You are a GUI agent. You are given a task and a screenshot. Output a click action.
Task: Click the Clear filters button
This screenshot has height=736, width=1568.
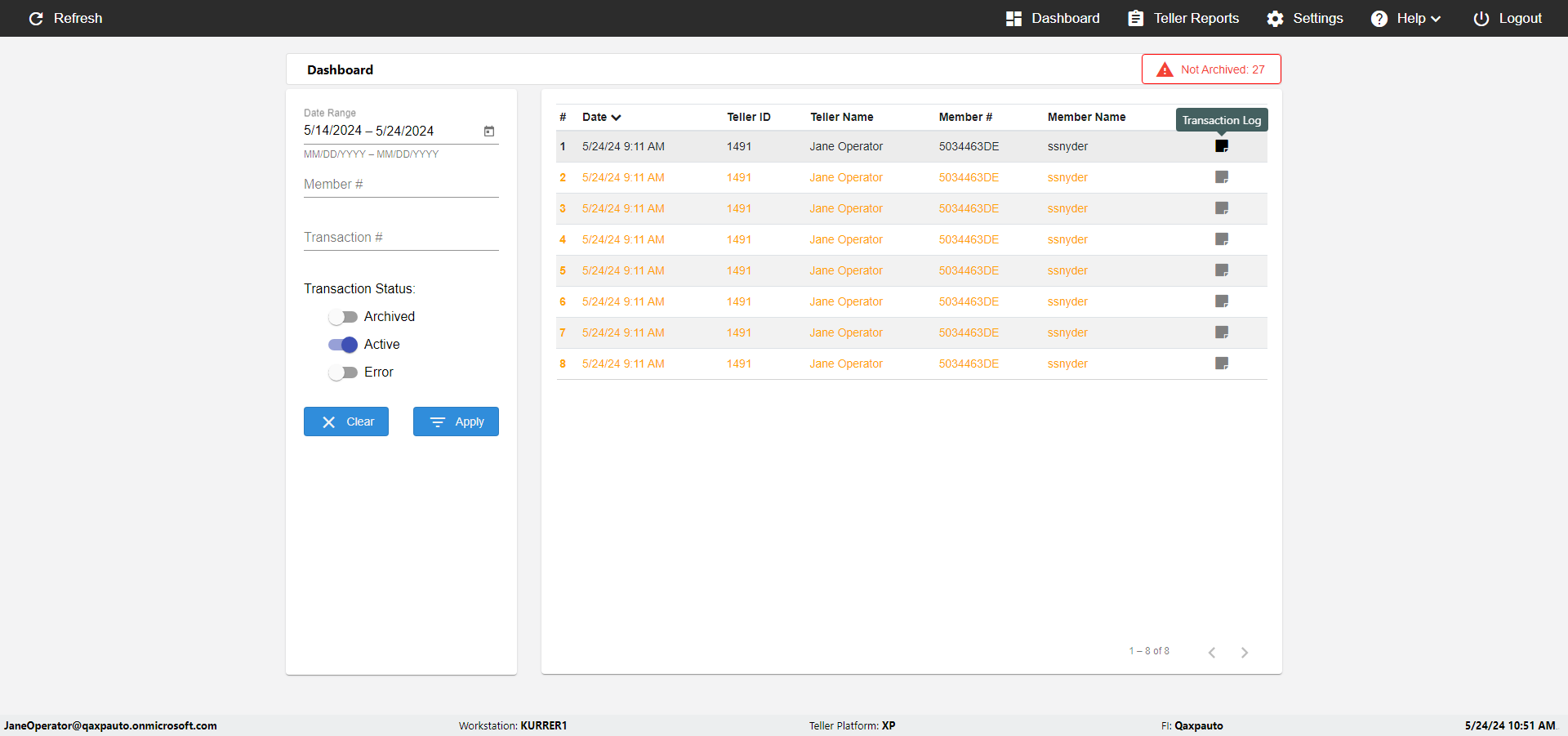click(346, 422)
